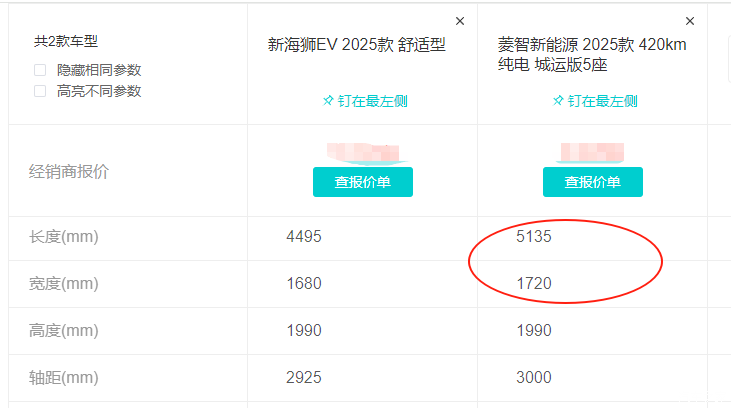This screenshot has width=731, height=408.
Task: Click pin icon under 菱智新能源
Action: pyautogui.click(x=557, y=101)
